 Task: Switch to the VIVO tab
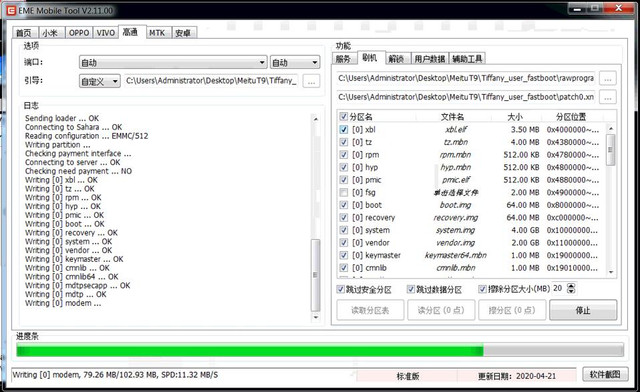(x=105, y=33)
